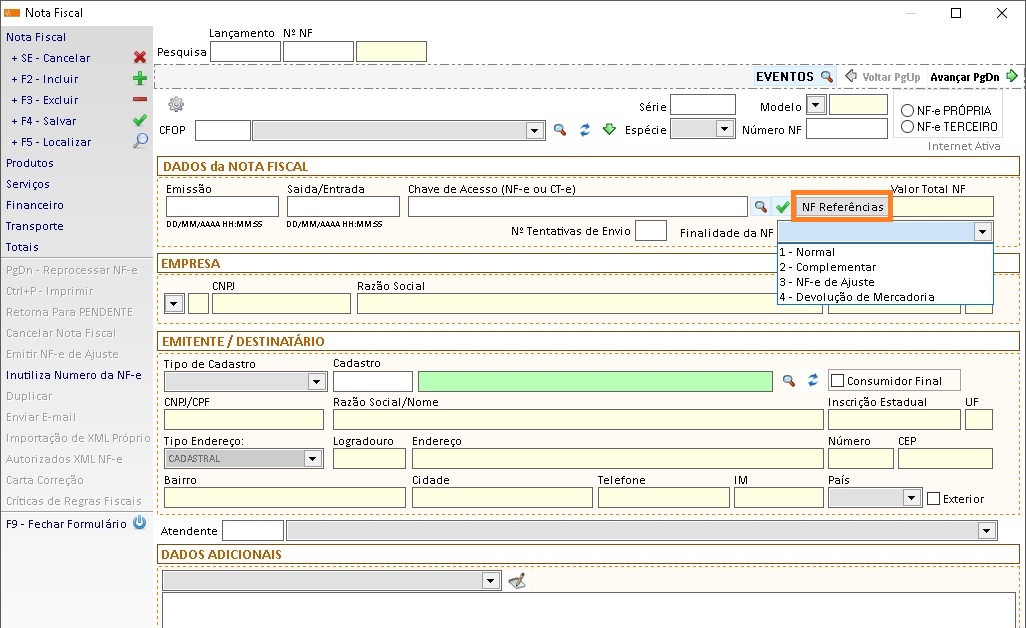The height and width of the screenshot is (628, 1026).
Task: Enable the Consumidor Final checkbox
Action: (x=838, y=380)
